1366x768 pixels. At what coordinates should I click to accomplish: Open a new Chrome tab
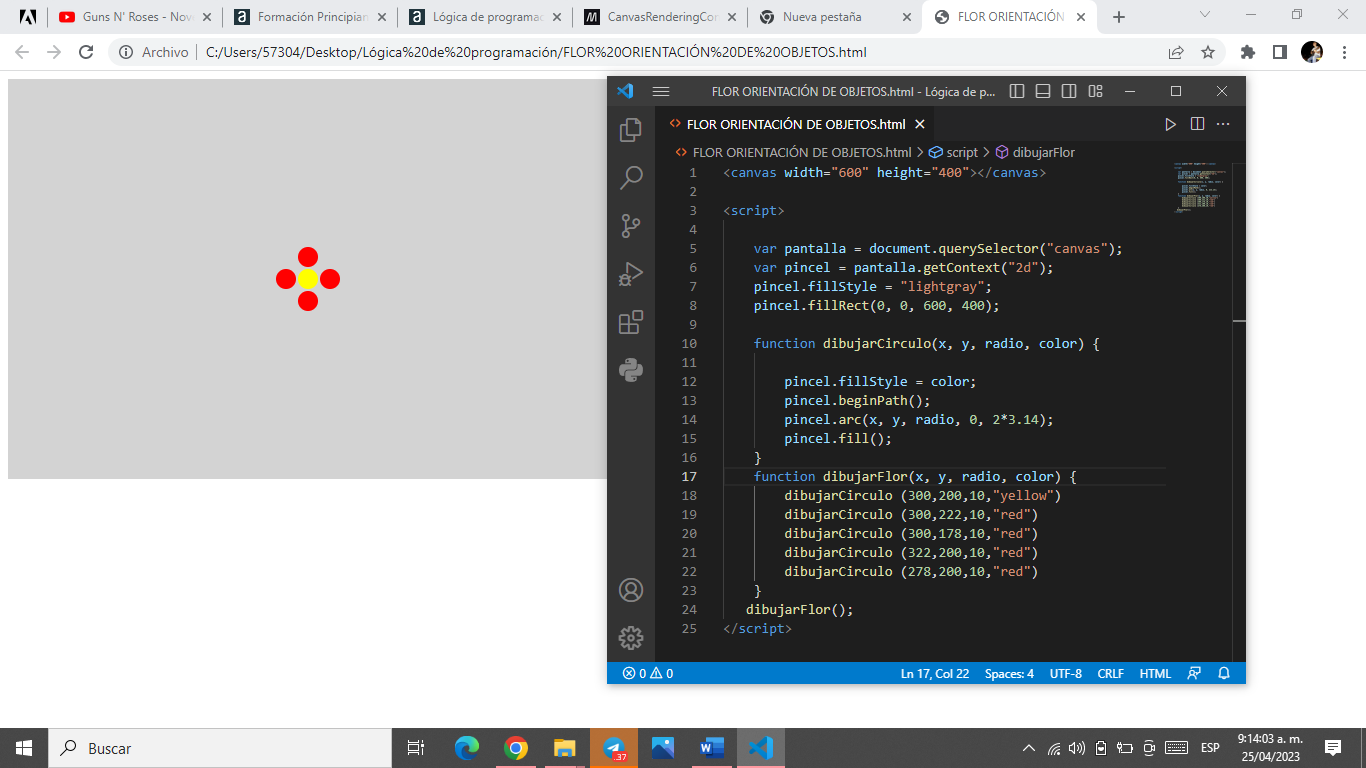click(x=1119, y=17)
